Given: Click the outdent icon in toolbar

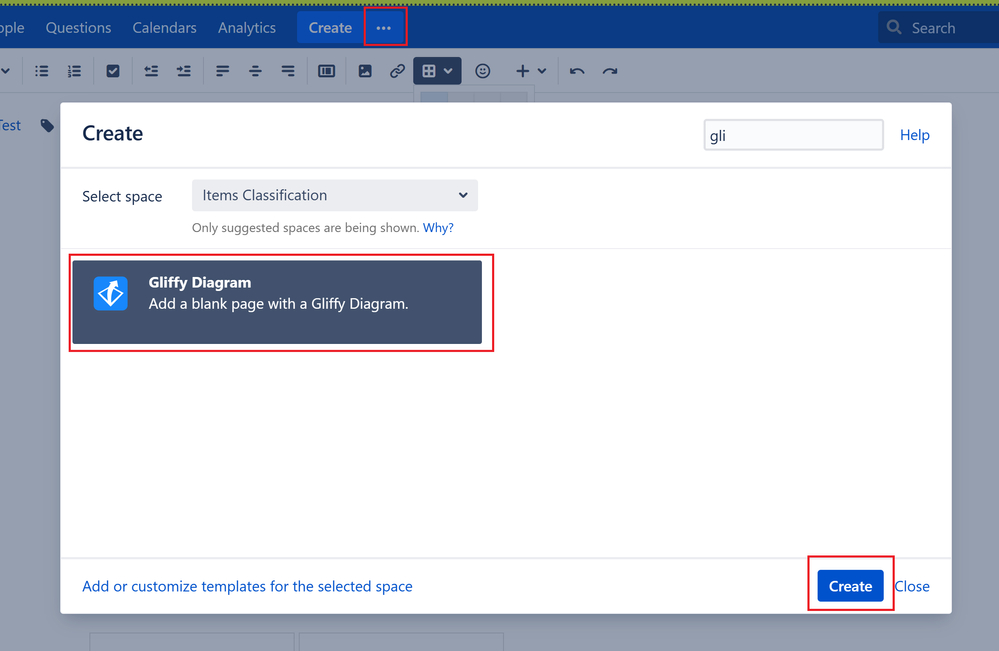Looking at the screenshot, I should 151,71.
